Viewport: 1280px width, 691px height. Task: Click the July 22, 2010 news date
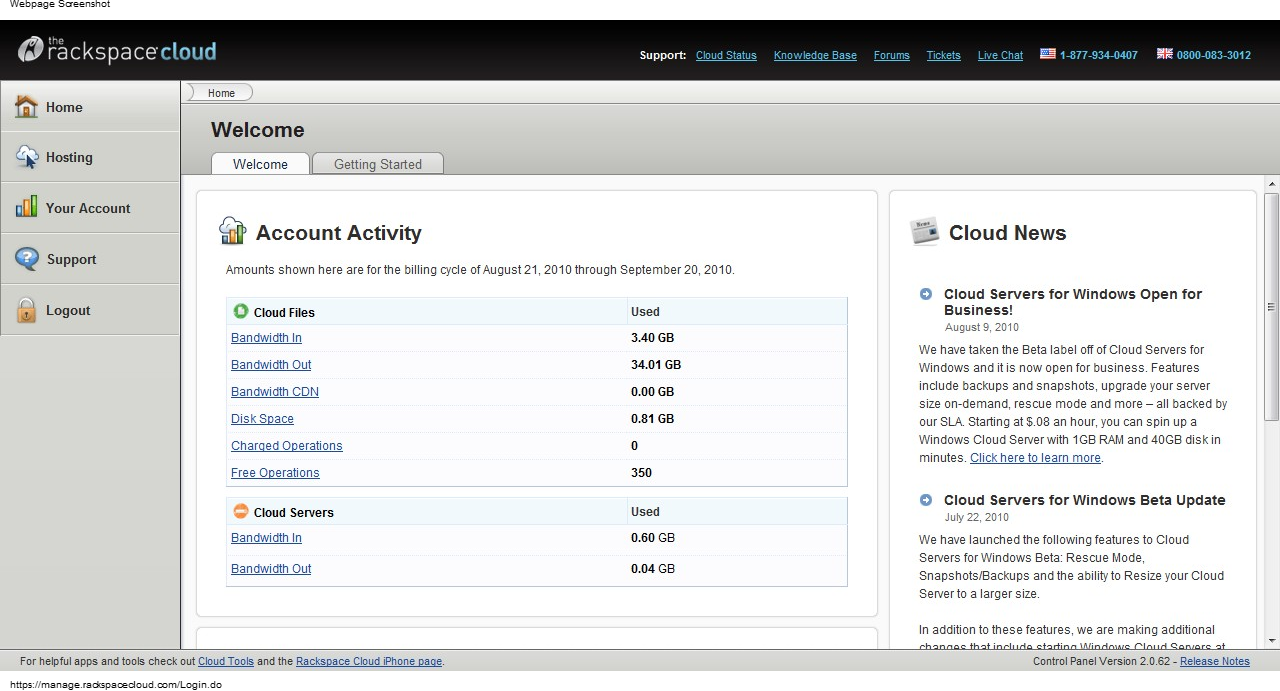tap(977, 517)
